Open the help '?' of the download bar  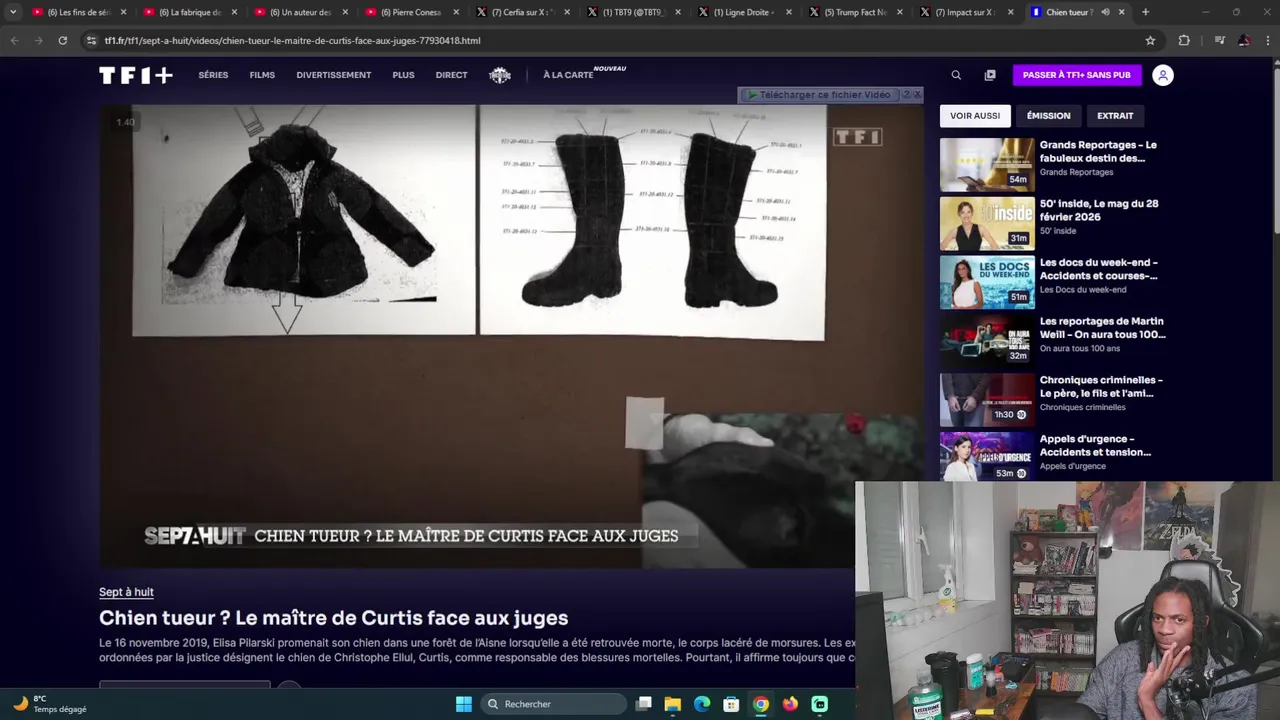[x=906, y=94]
